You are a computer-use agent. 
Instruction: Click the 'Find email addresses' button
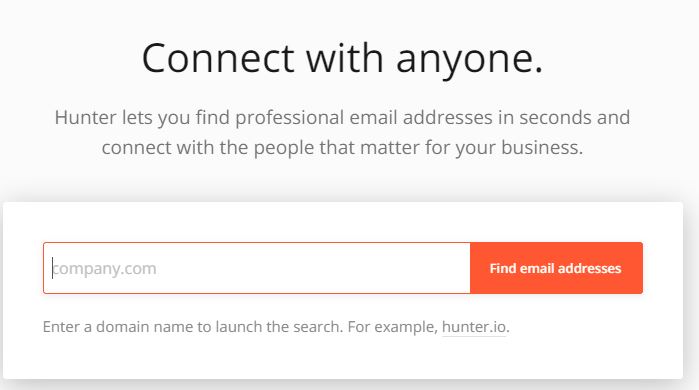point(556,268)
